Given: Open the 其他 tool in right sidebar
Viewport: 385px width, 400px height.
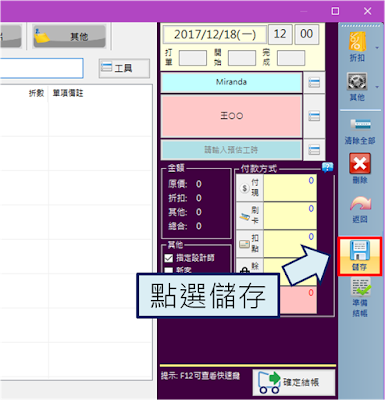Looking at the screenshot, I should [357, 87].
